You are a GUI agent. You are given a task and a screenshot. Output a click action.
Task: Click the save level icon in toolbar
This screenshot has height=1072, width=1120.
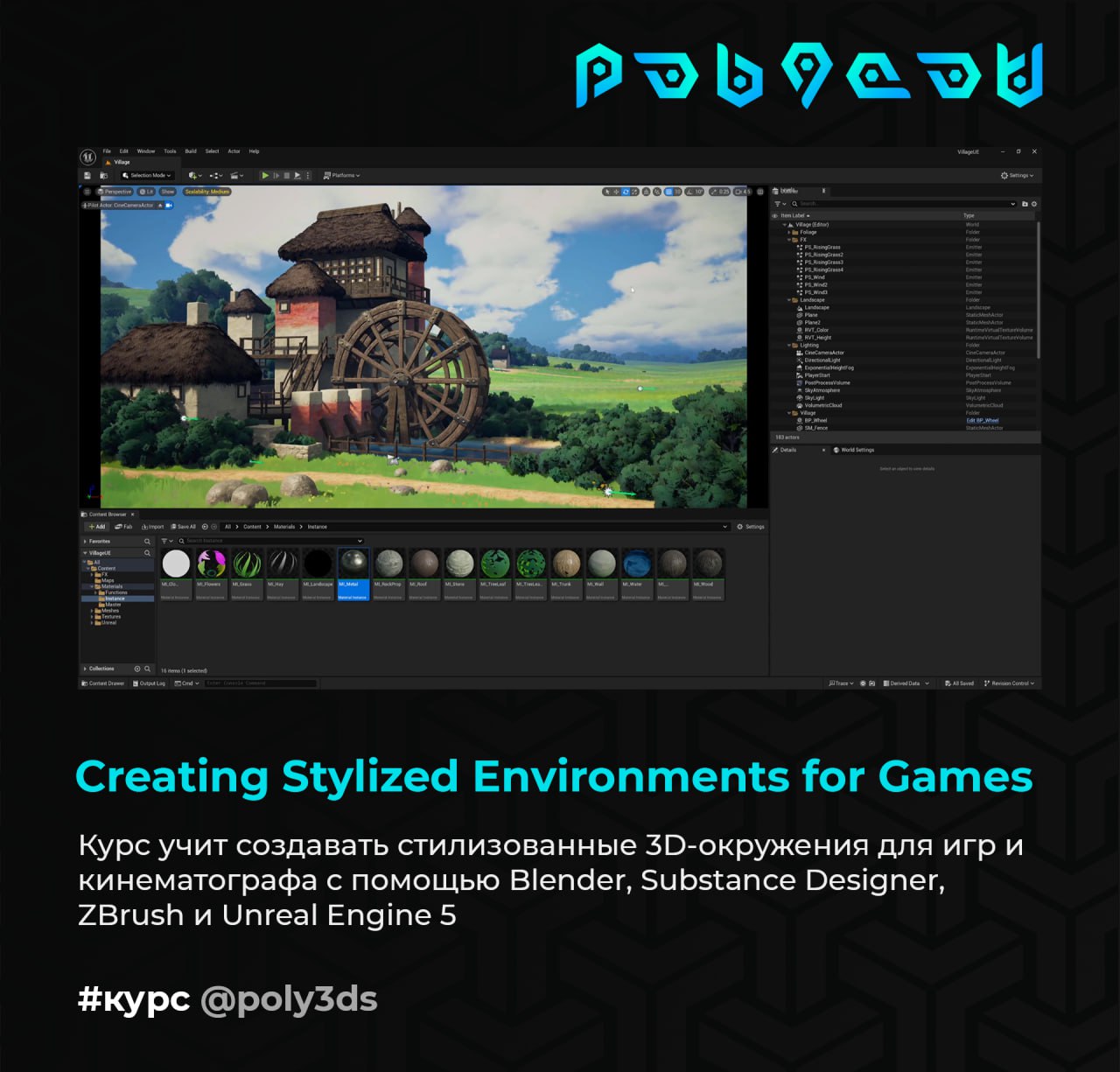click(87, 175)
